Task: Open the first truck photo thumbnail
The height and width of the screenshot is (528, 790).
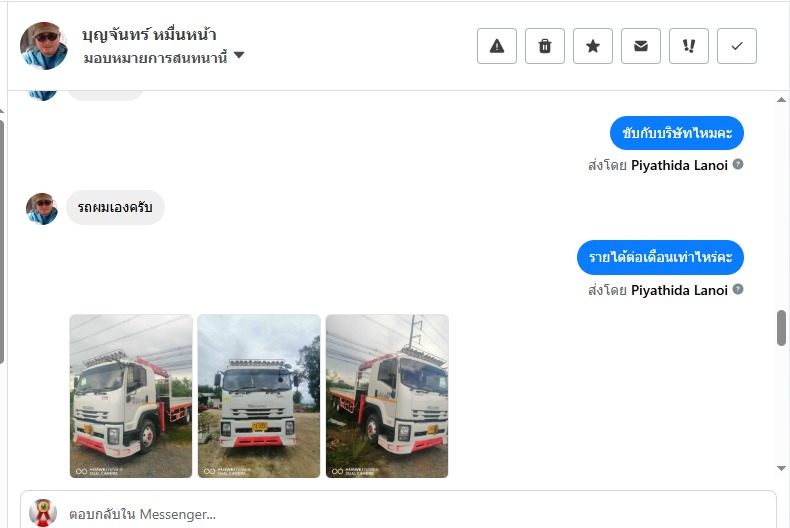Action: [x=131, y=396]
